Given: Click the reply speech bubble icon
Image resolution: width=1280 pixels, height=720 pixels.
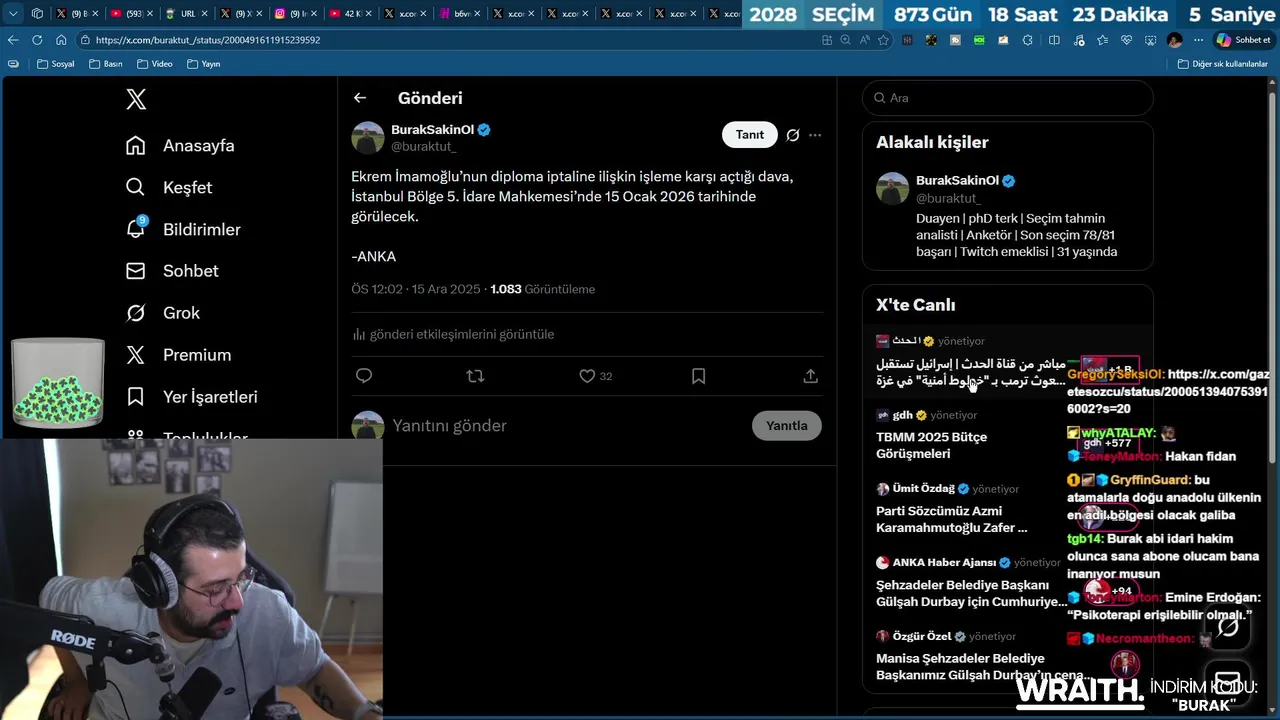Looking at the screenshot, I should pos(364,376).
